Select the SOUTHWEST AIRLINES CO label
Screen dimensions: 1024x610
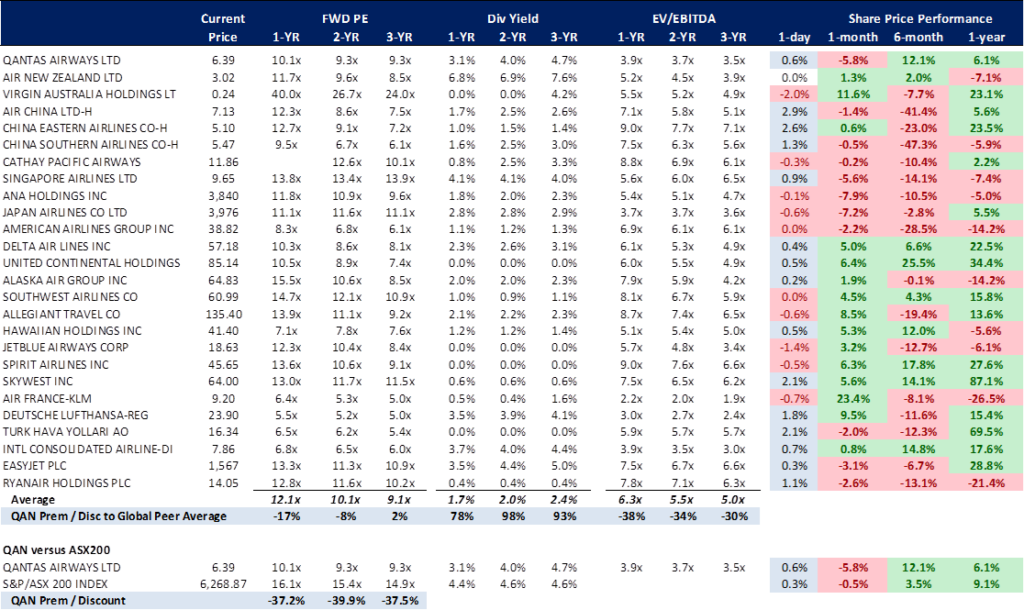70,297
